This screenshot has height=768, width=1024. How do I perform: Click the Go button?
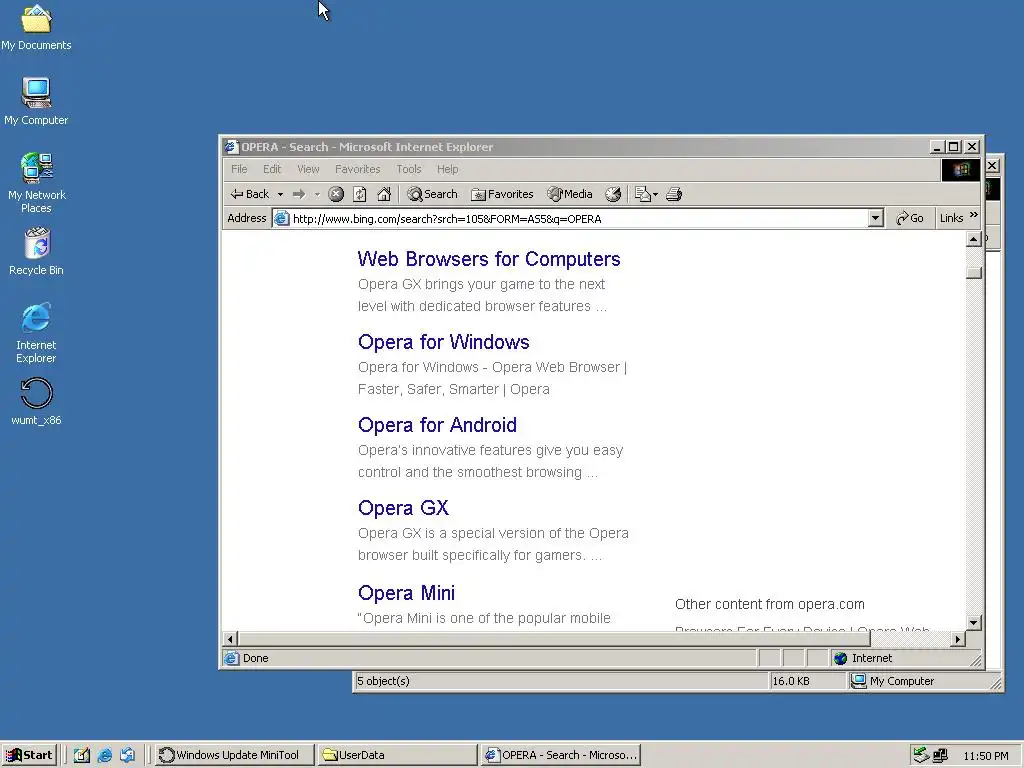click(910, 218)
